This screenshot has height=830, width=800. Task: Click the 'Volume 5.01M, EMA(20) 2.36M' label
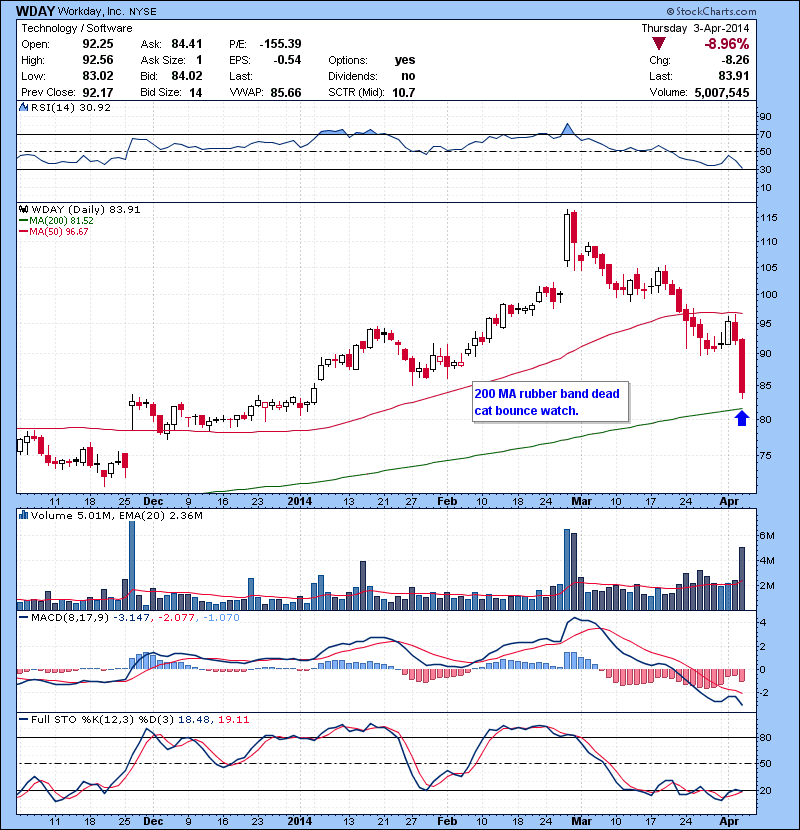point(116,515)
